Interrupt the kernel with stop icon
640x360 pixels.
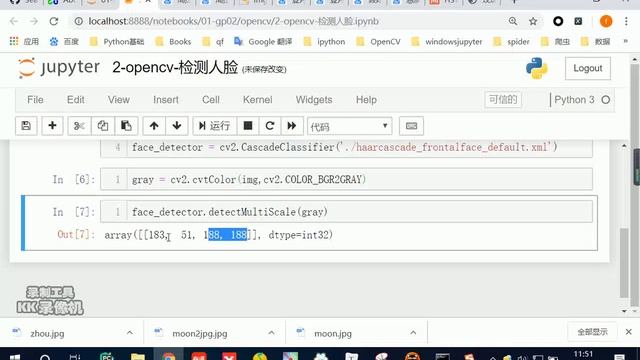(248, 126)
